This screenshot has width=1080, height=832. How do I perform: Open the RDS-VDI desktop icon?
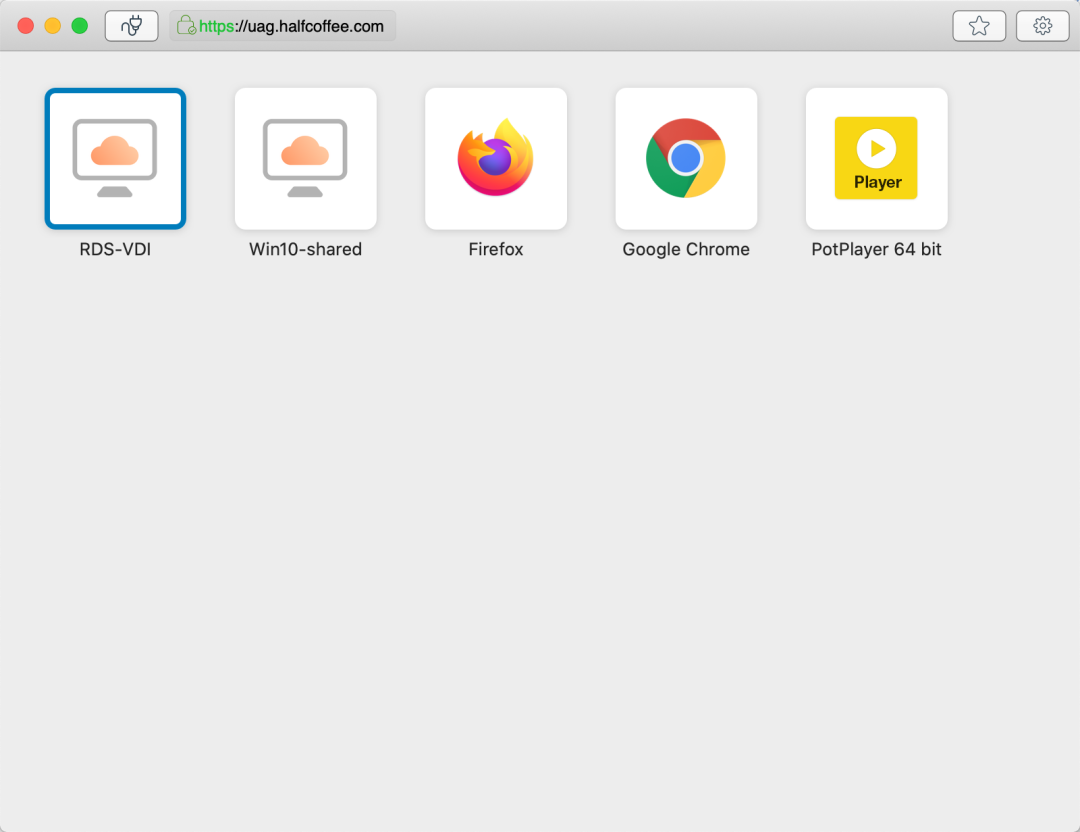point(115,158)
